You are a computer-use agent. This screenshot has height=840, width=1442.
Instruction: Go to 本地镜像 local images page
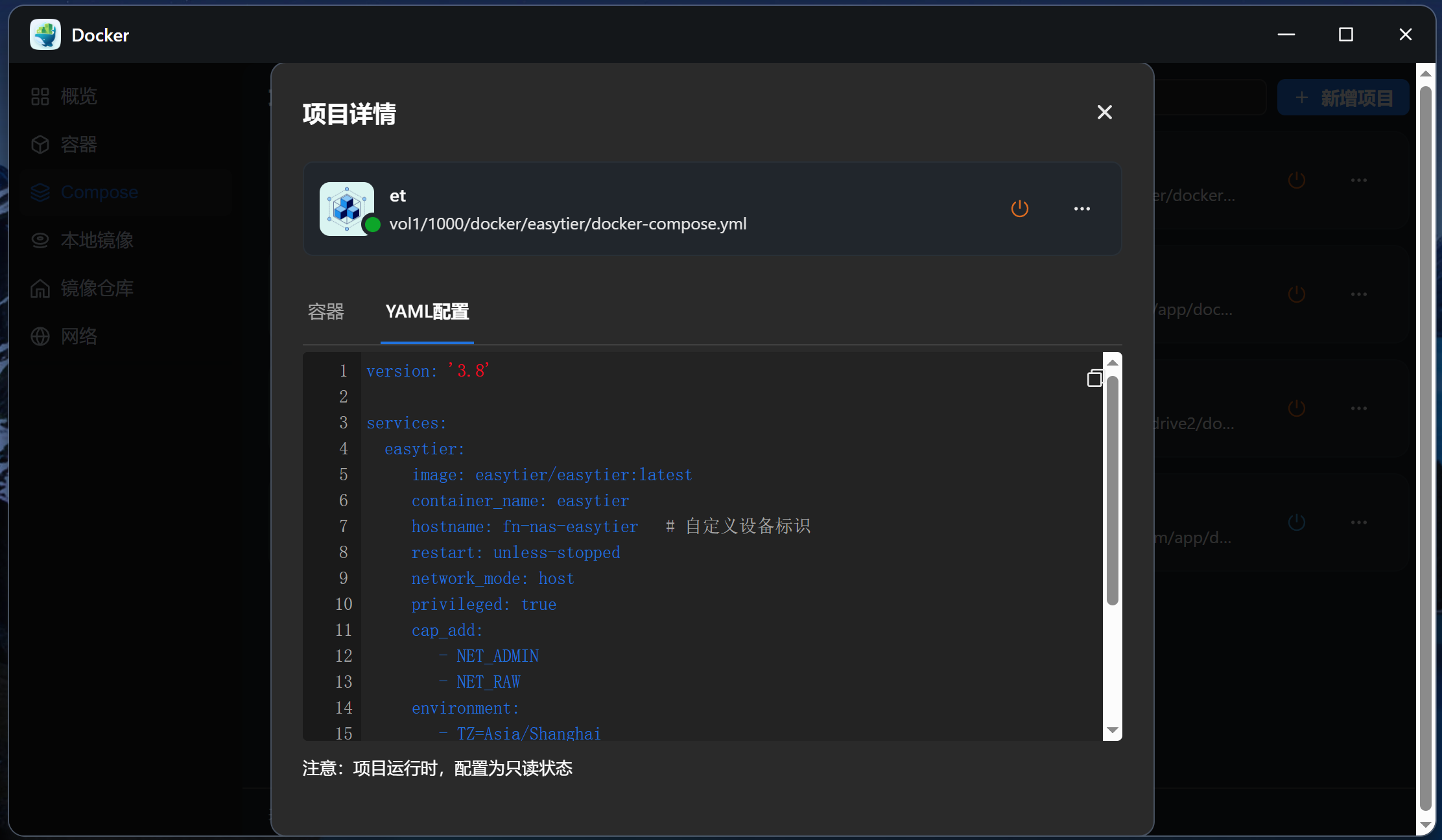tap(96, 240)
